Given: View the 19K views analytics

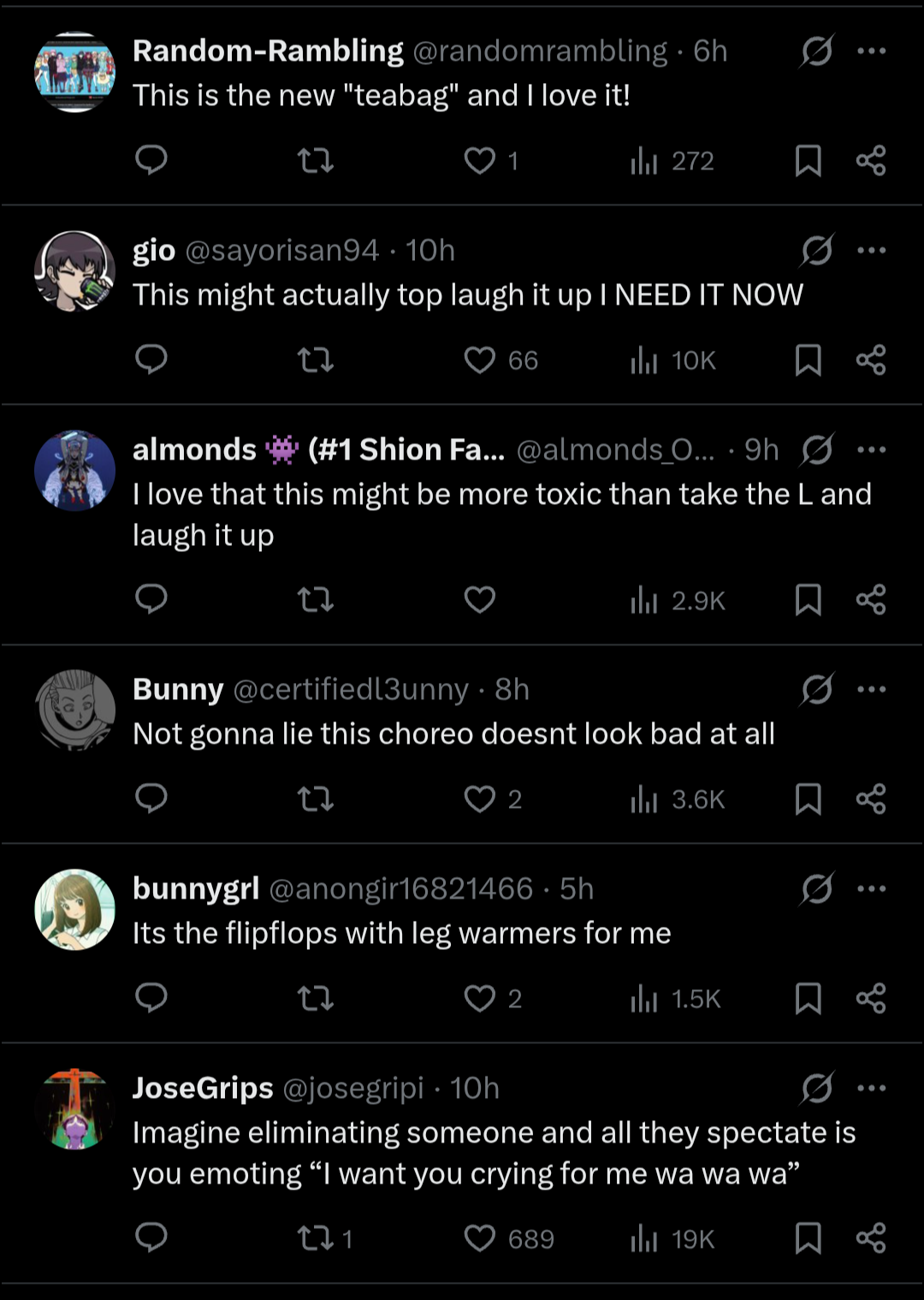Looking at the screenshot, I should click(x=672, y=1238).
